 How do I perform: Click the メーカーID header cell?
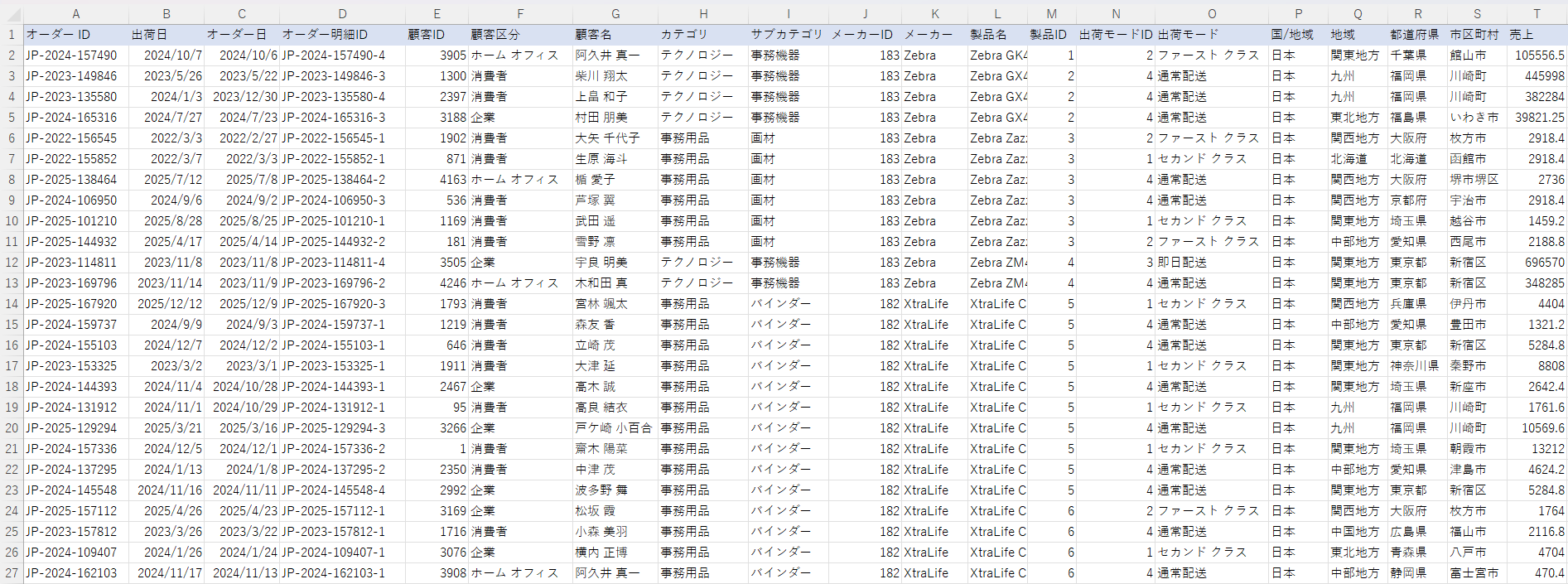pos(866,34)
